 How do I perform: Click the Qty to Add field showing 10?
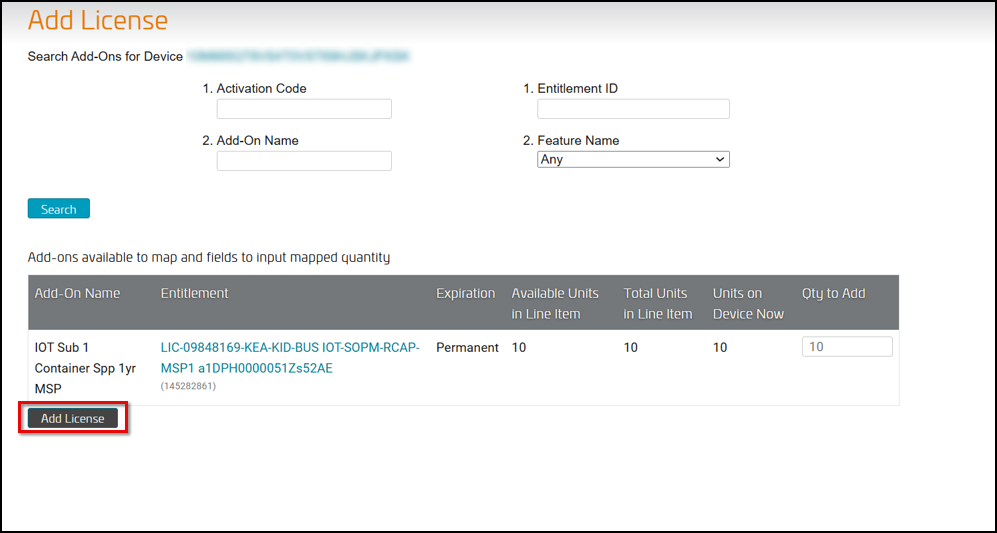coord(847,347)
